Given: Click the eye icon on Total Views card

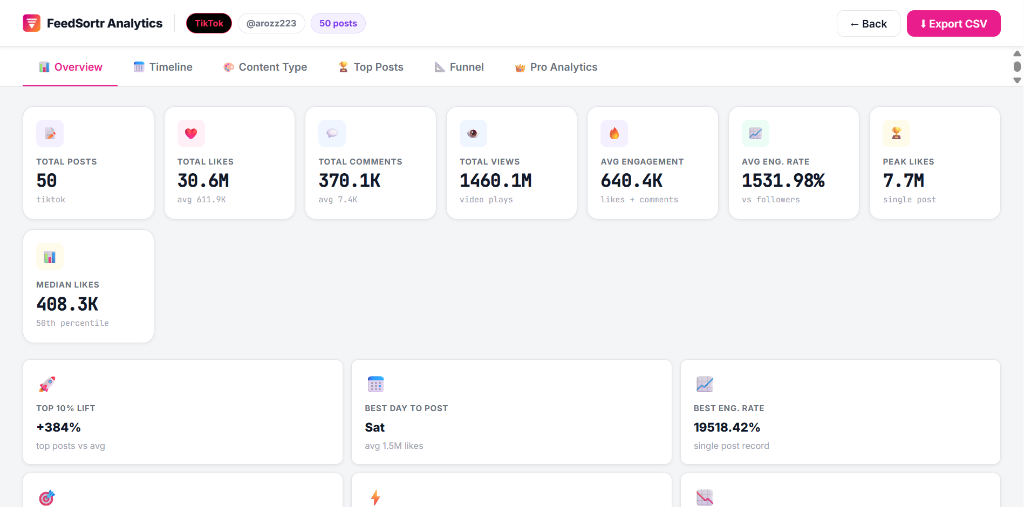Looking at the screenshot, I should (x=473, y=133).
